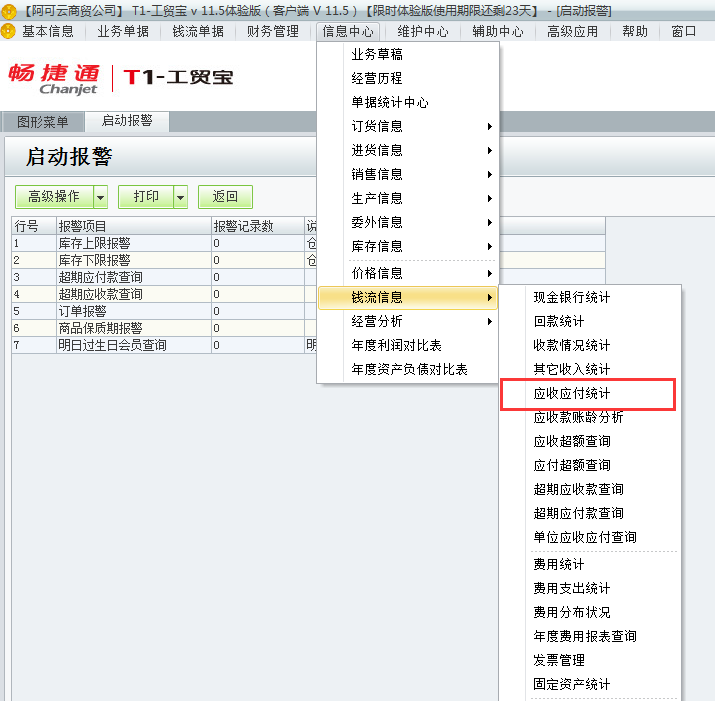Click the highlighted 钱流信息 menu item

pyautogui.click(x=408, y=297)
